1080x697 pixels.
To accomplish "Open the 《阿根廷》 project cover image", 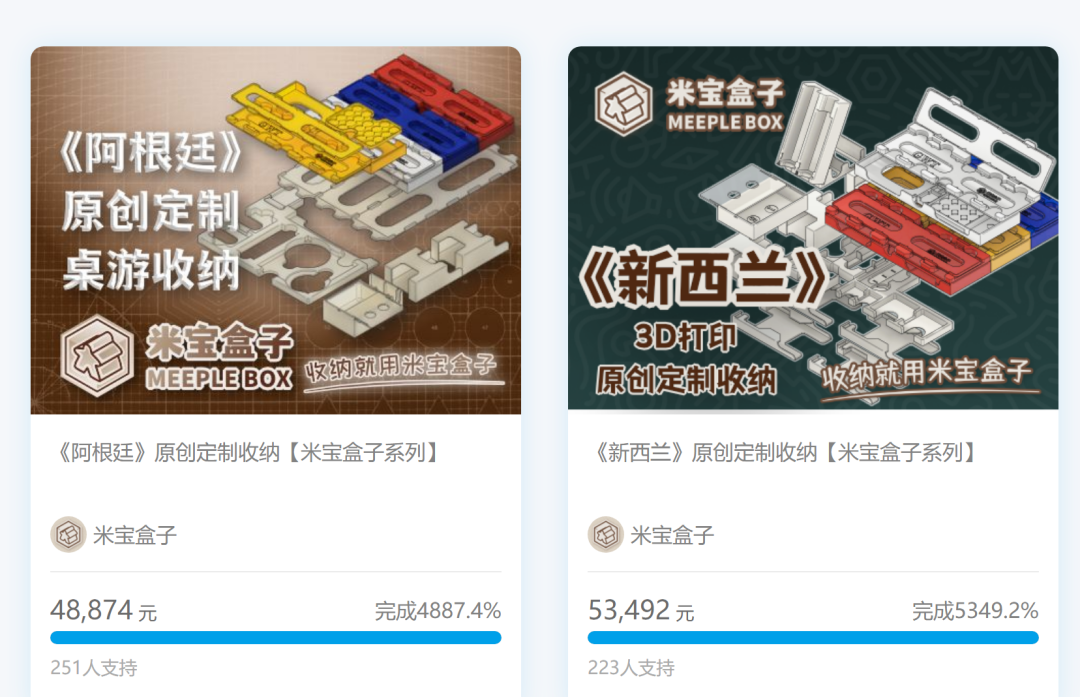I will [276, 230].
